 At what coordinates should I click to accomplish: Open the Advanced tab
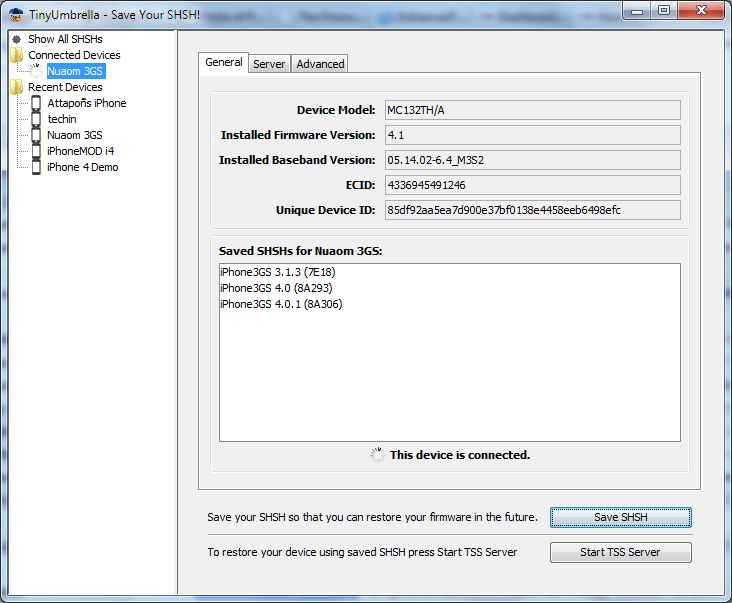click(x=320, y=64)
